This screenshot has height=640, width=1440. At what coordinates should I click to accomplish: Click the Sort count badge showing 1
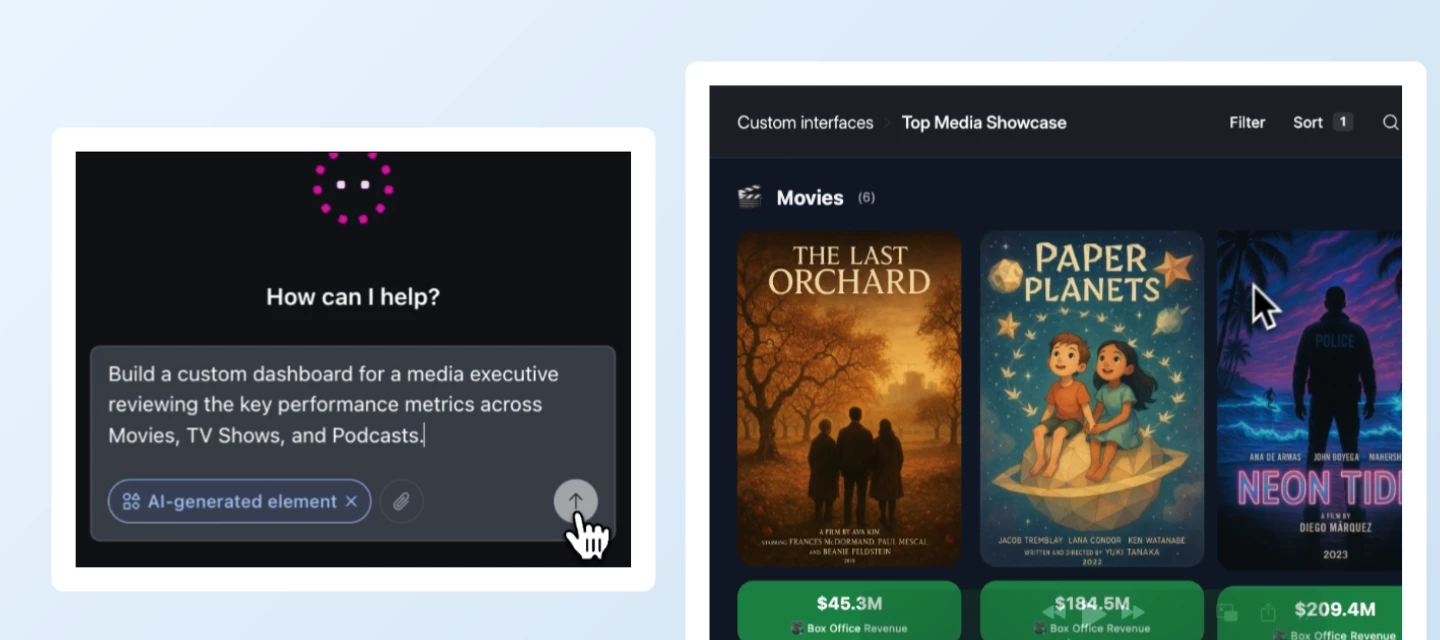click(1343, 122)
